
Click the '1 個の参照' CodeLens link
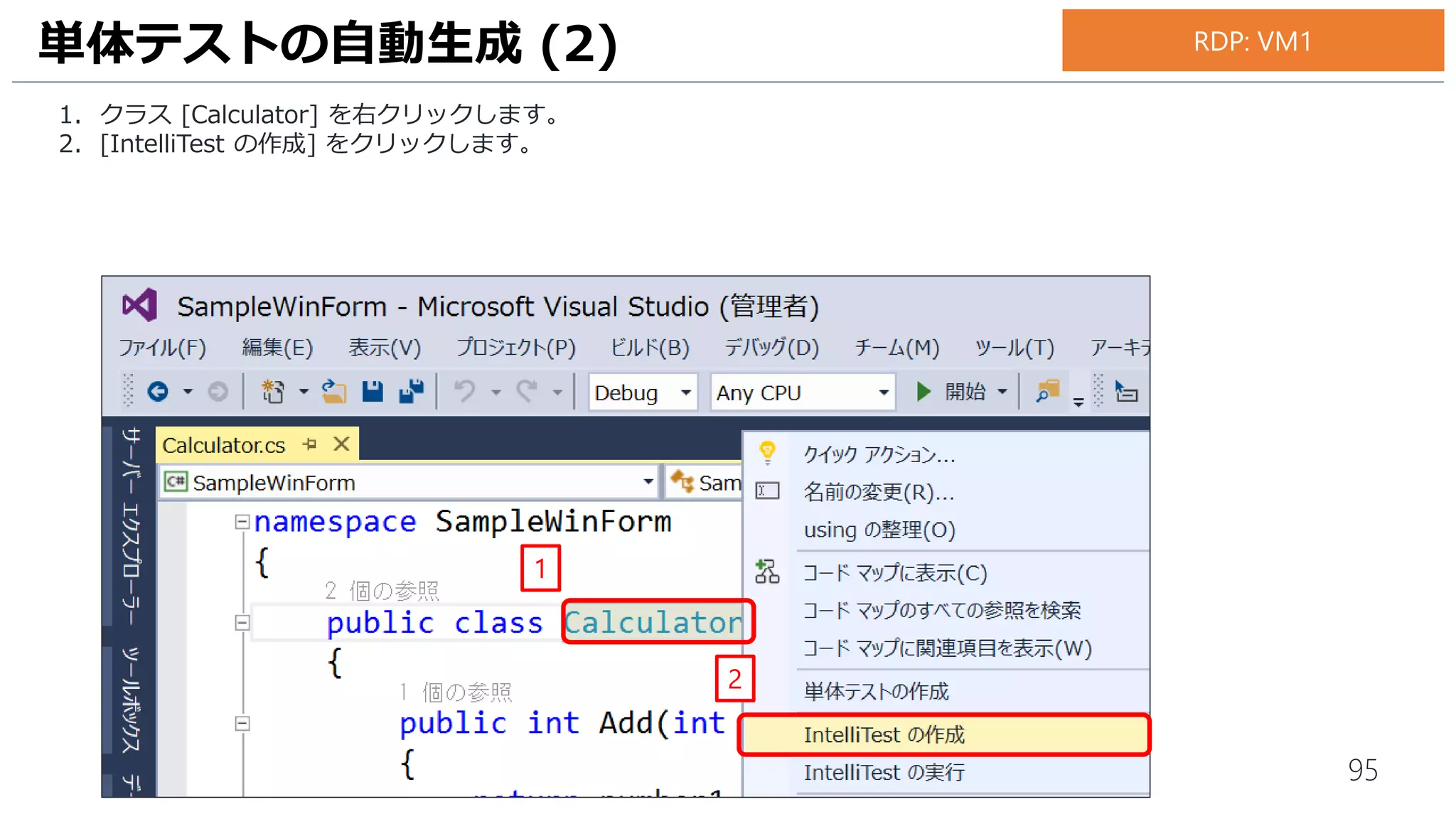pyautogui.click(x=455, y=692)
